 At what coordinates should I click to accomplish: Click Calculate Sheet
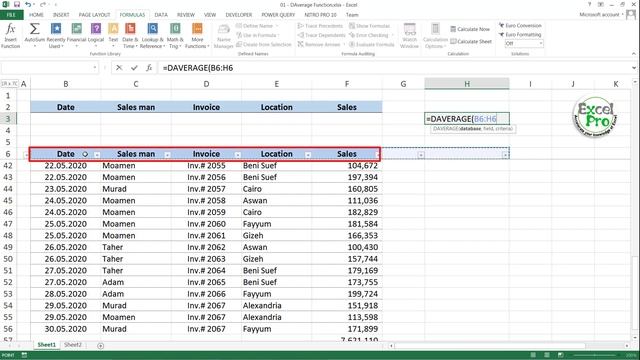point(471,42)
